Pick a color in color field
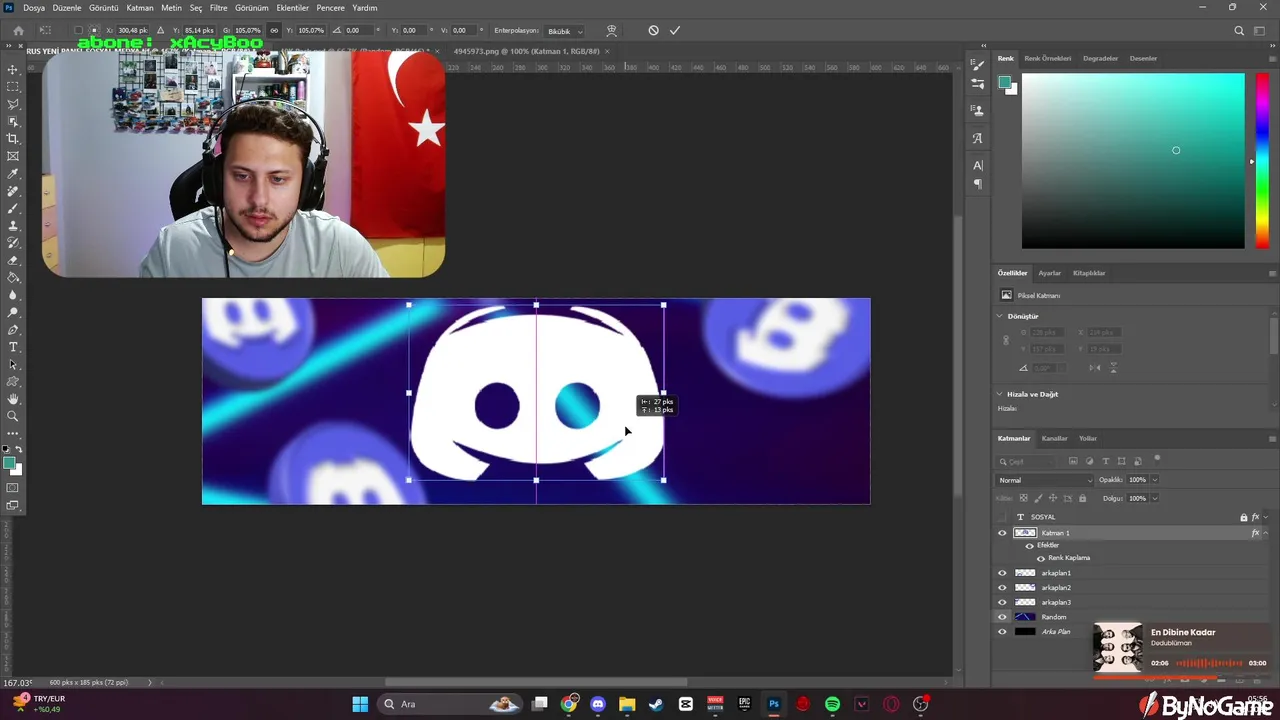Viewport: 1280px width, 720px height. pyautogui.click(x=1133, y=161)
